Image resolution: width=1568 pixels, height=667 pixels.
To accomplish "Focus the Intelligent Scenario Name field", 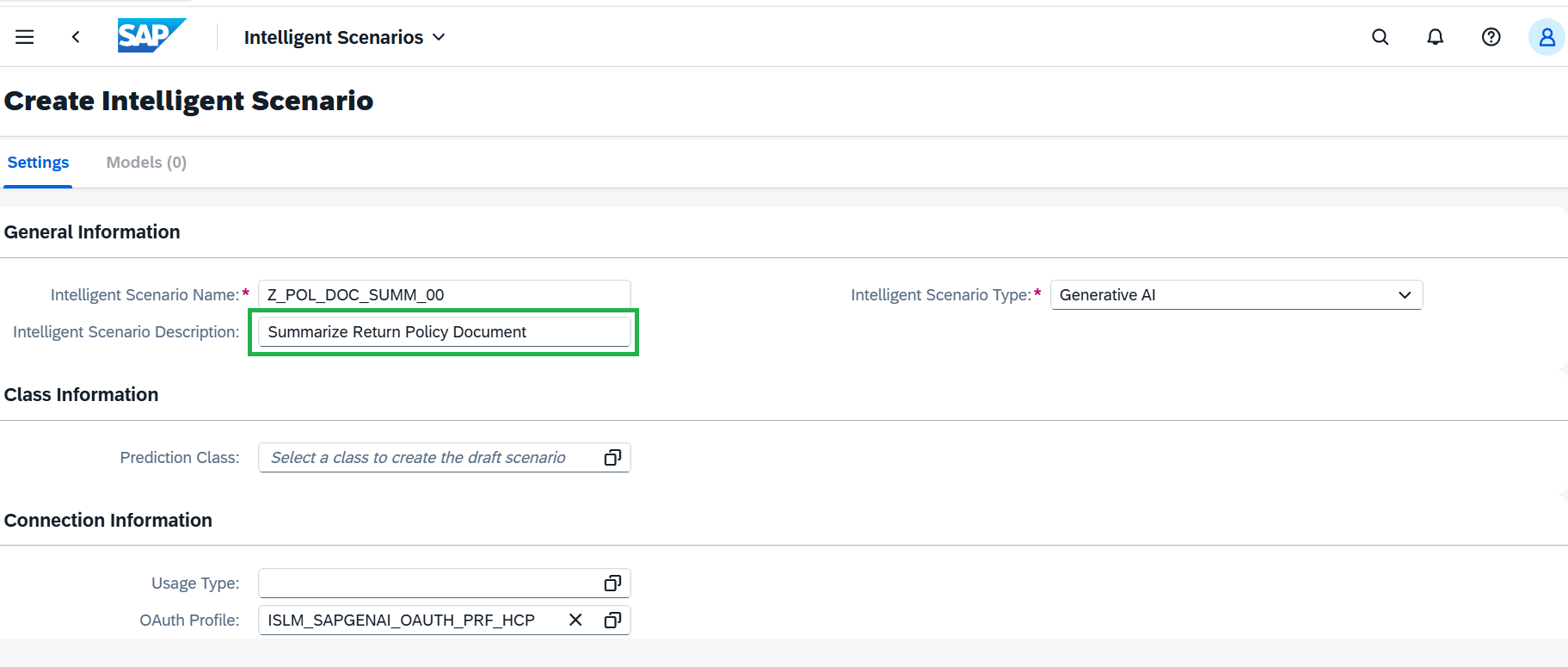I will pos(444,295).
